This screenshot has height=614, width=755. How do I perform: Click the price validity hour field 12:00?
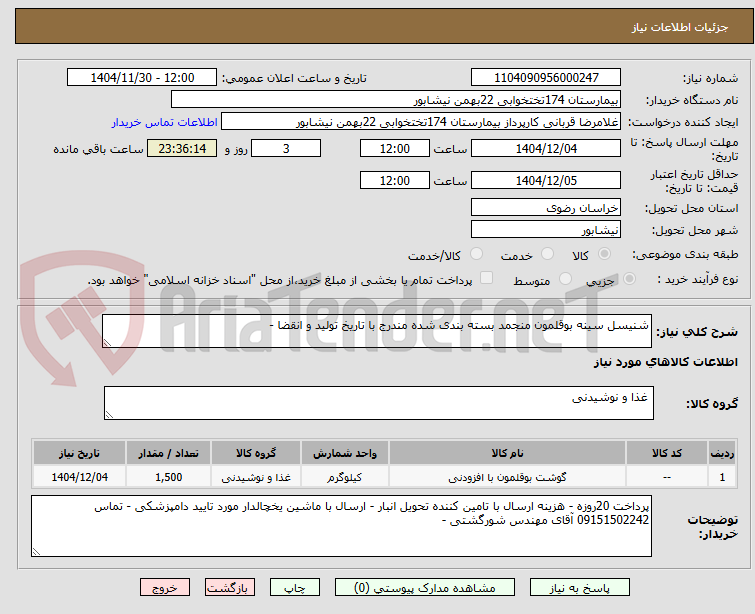click(395, 181)
